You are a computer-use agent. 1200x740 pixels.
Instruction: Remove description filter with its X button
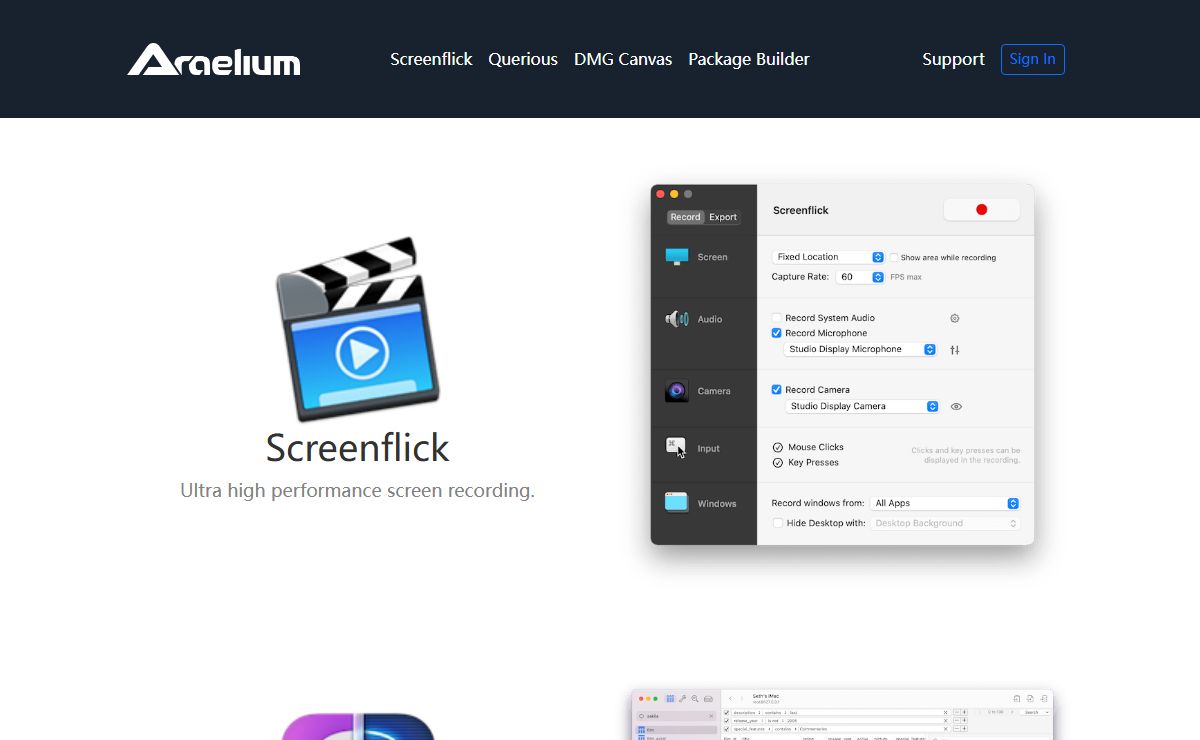[945, 713]
